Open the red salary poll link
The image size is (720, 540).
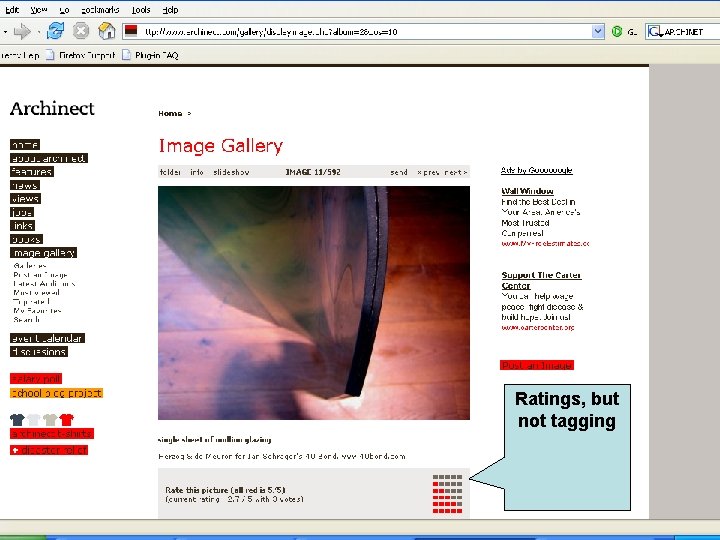(x=36, y=379)
